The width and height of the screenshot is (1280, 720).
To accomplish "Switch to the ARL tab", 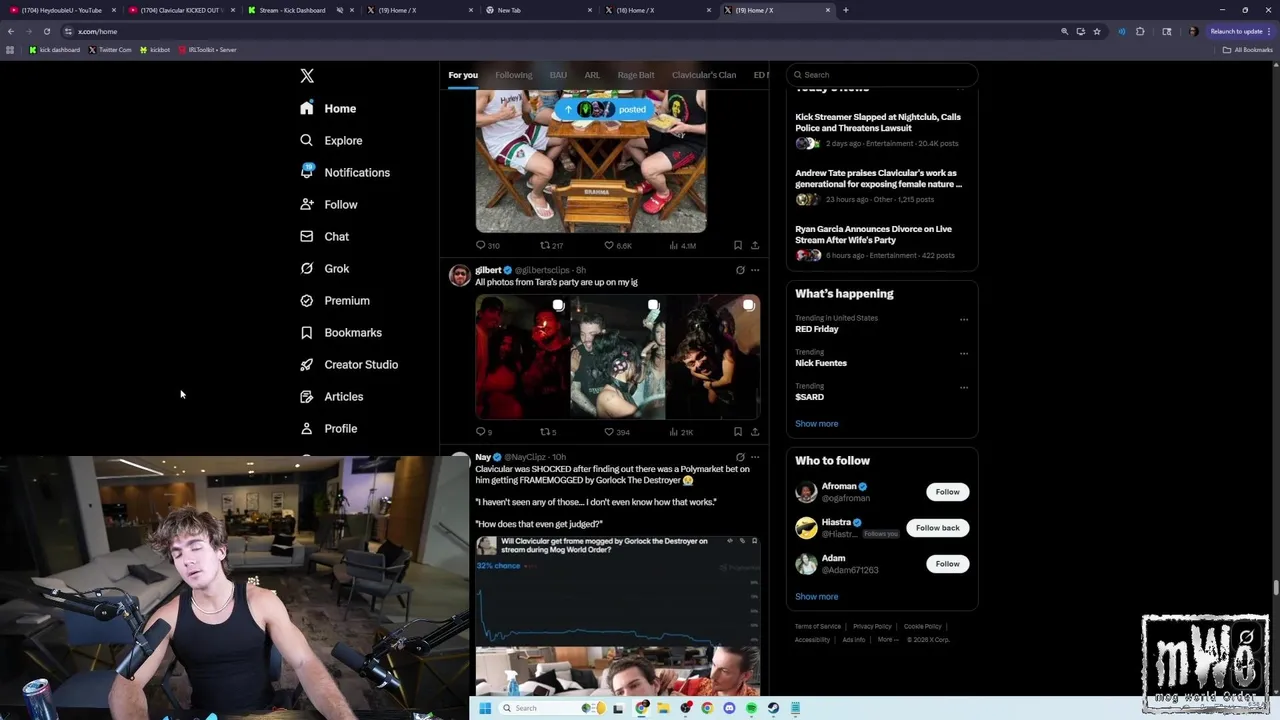I will pos(592,75).
